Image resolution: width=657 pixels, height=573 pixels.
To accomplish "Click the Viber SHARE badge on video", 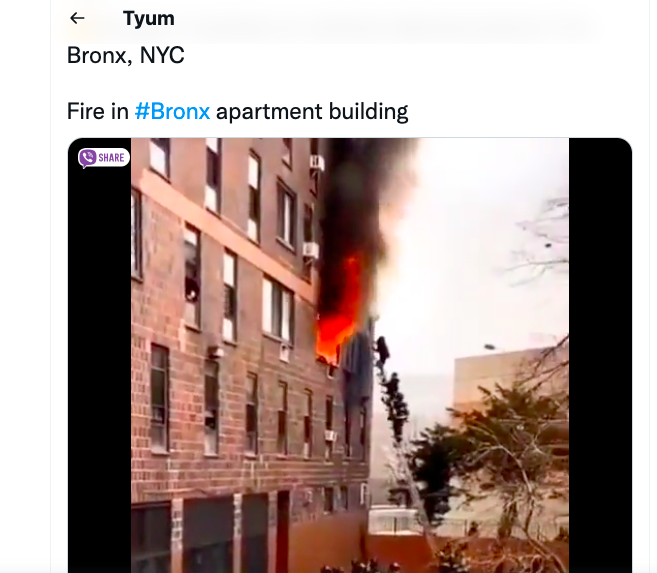I will [103, 157].
